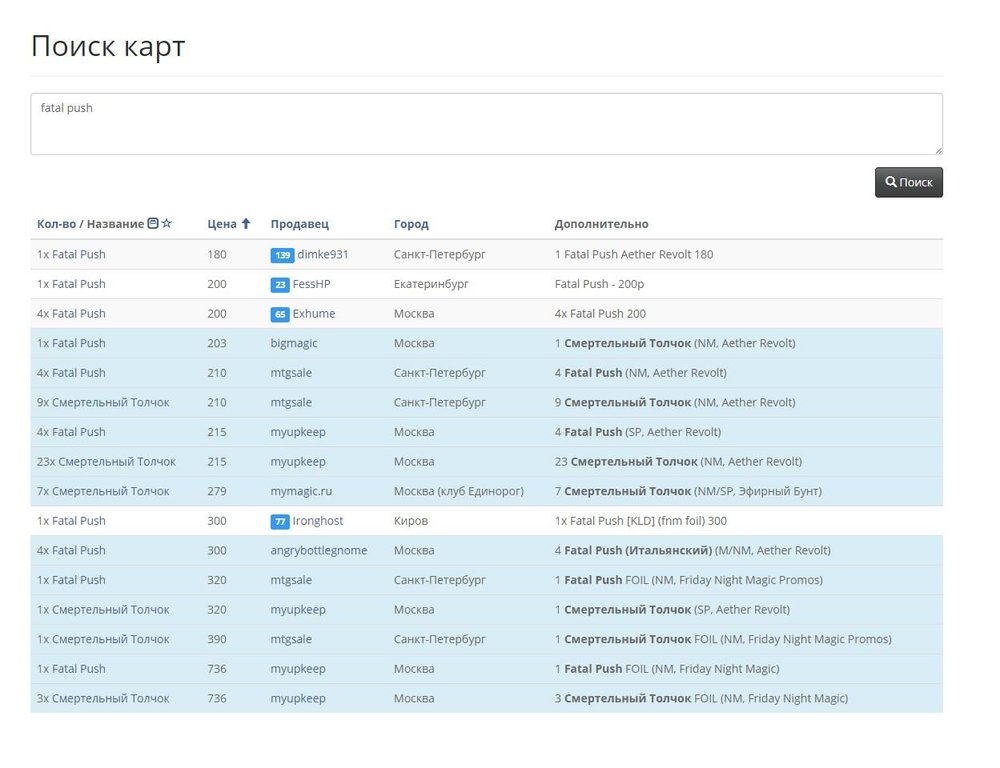Open seller bigmagic link
The height and width of the screenshot is (768, 1000).
294,343
